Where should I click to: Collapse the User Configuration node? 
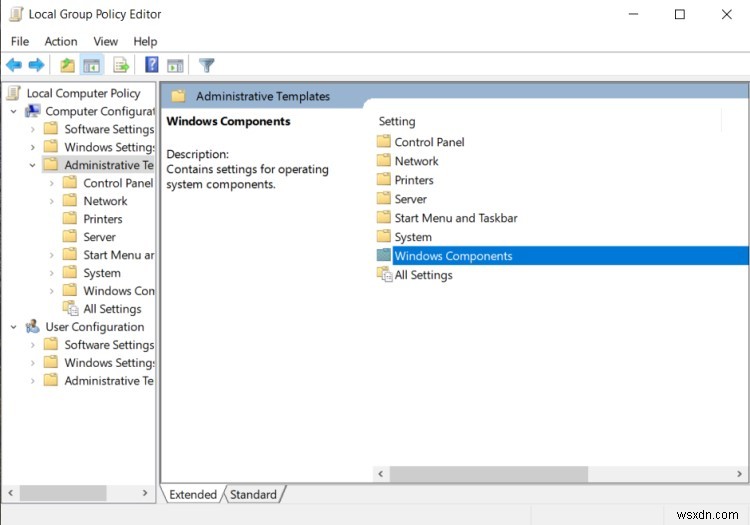click(13, 327)
